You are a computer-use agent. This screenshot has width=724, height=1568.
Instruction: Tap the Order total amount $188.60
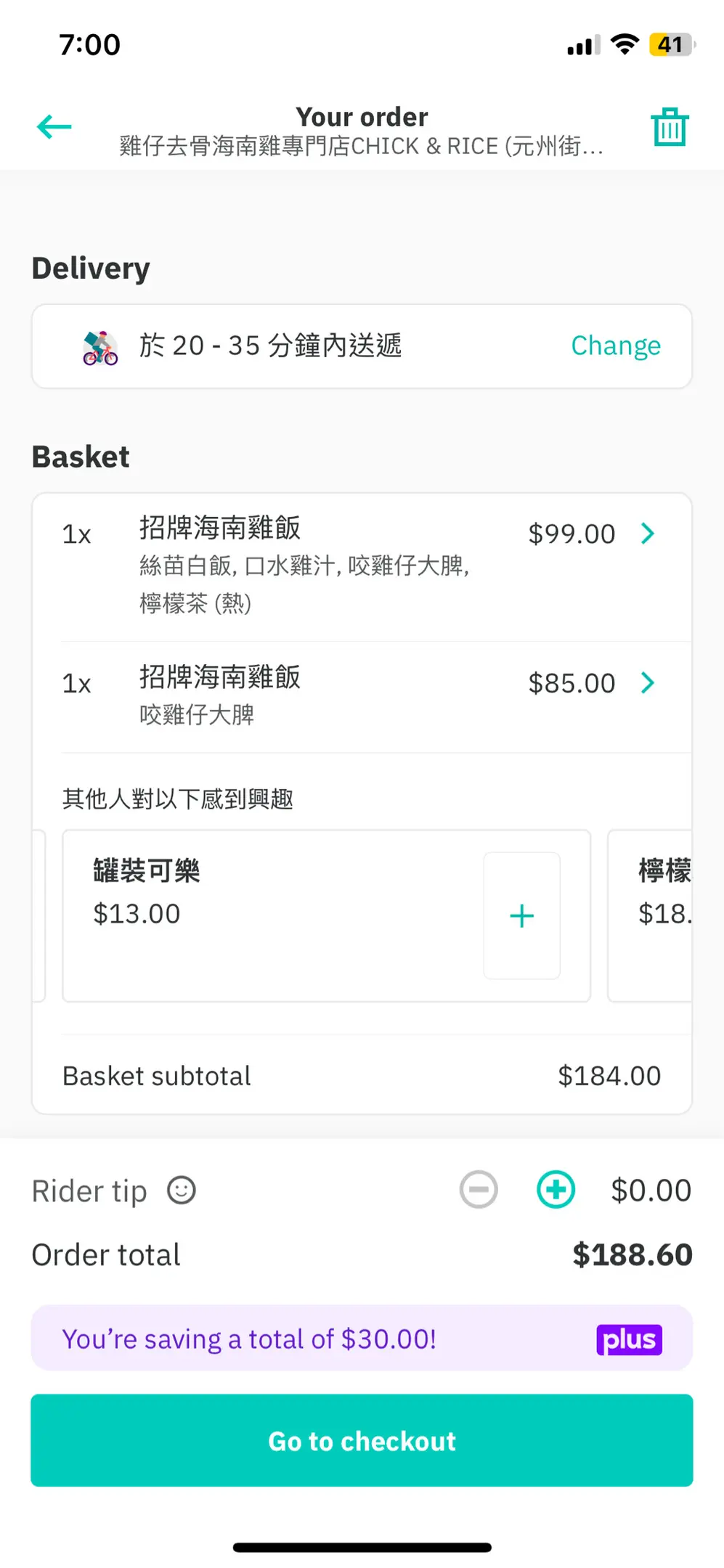[x=632, y=1255]
